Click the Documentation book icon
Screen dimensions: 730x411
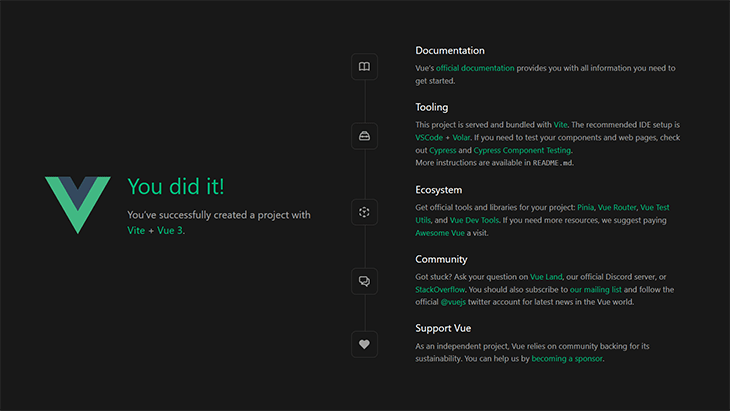pyautogui.click(x=365, y=67)
